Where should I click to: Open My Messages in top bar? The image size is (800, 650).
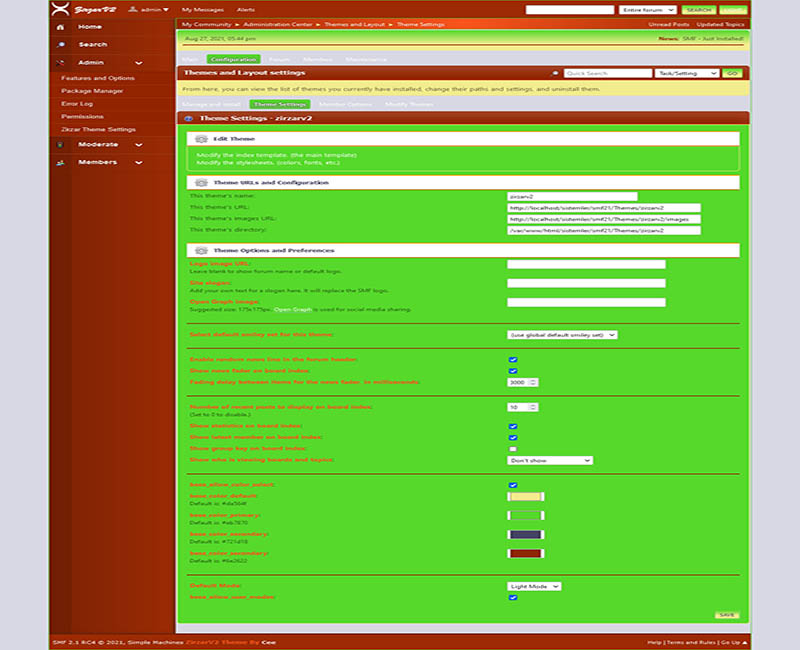click(x=203, y=10)
